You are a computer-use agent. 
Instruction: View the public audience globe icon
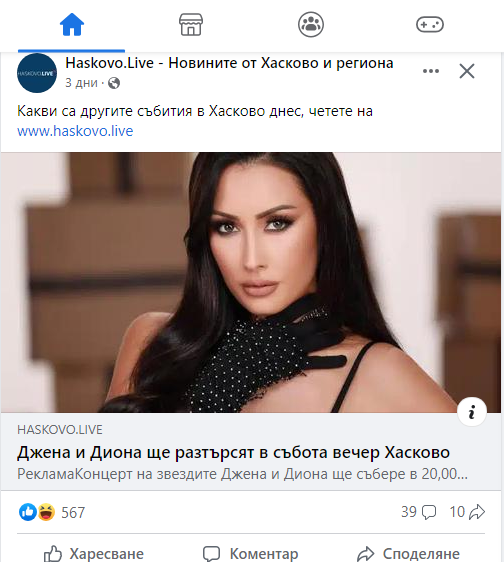coord(114,83)
